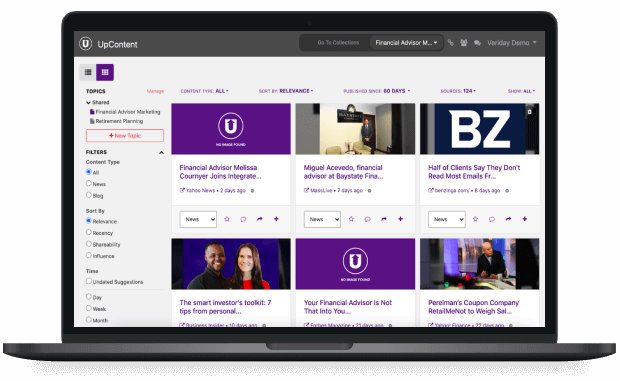Share the Half of Clients article
This screenshot has width=620, height=381.
pos(508,219)
